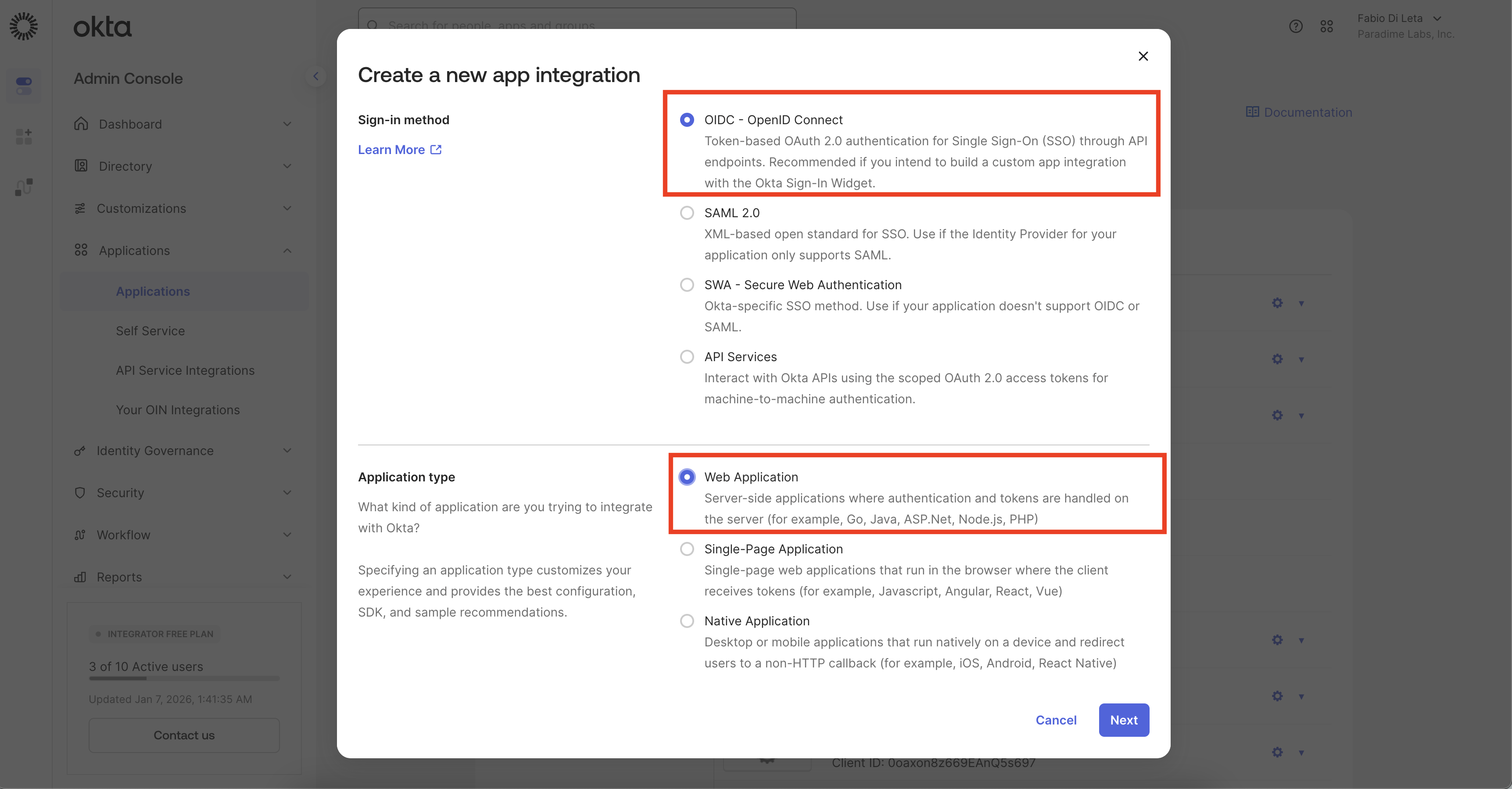Select the Single-Page Application type
The image size is (1512, 789).
click(687, 549)
